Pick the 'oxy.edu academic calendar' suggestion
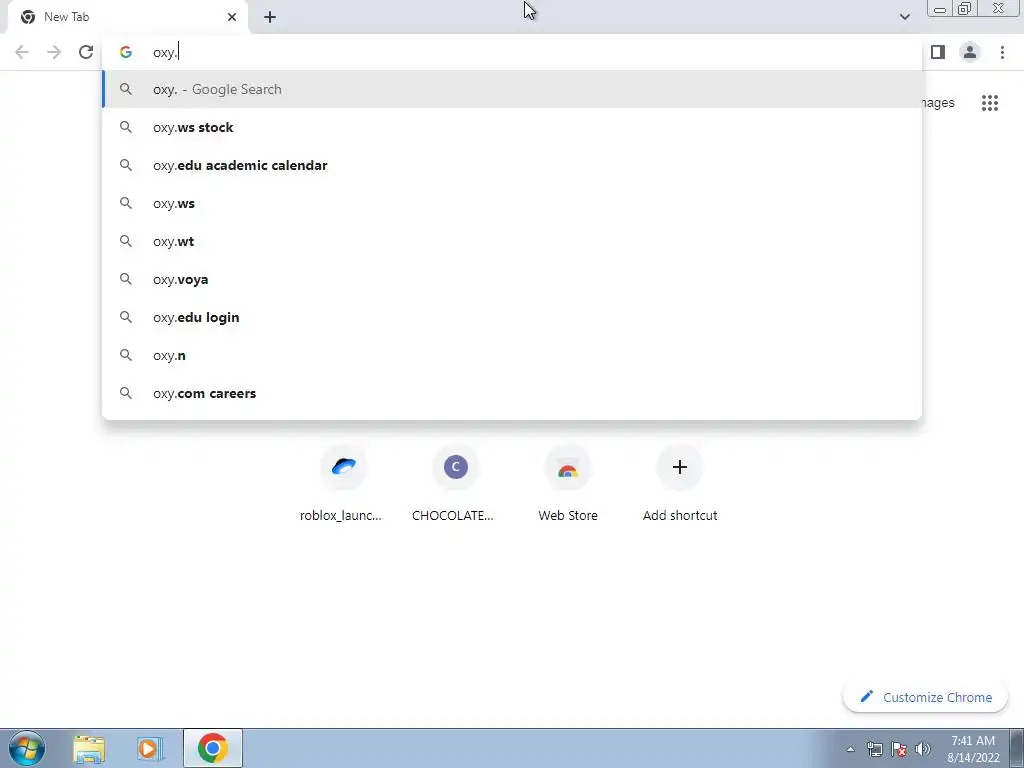This screenshot has height=768, width=1024. 512,165
